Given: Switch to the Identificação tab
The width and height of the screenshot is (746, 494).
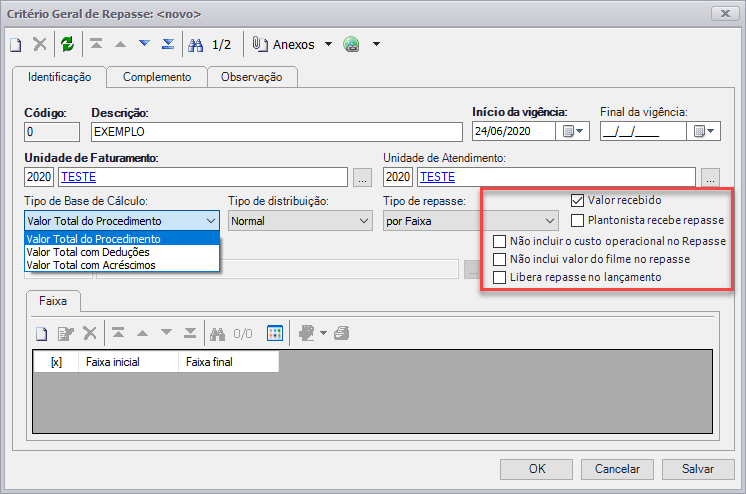Looking at the screenshot, I should pyautogui.click(x=59, y=77).
